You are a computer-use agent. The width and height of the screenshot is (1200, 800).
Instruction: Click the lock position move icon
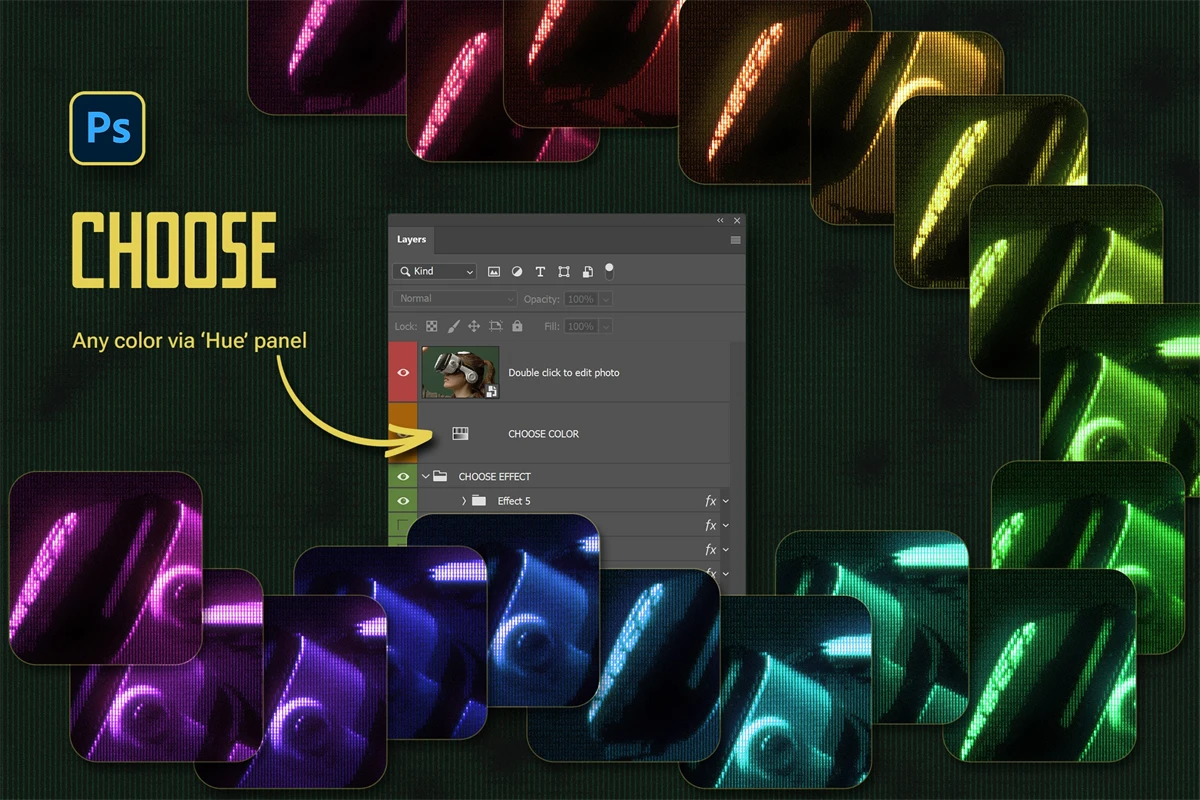coord(474,326)
